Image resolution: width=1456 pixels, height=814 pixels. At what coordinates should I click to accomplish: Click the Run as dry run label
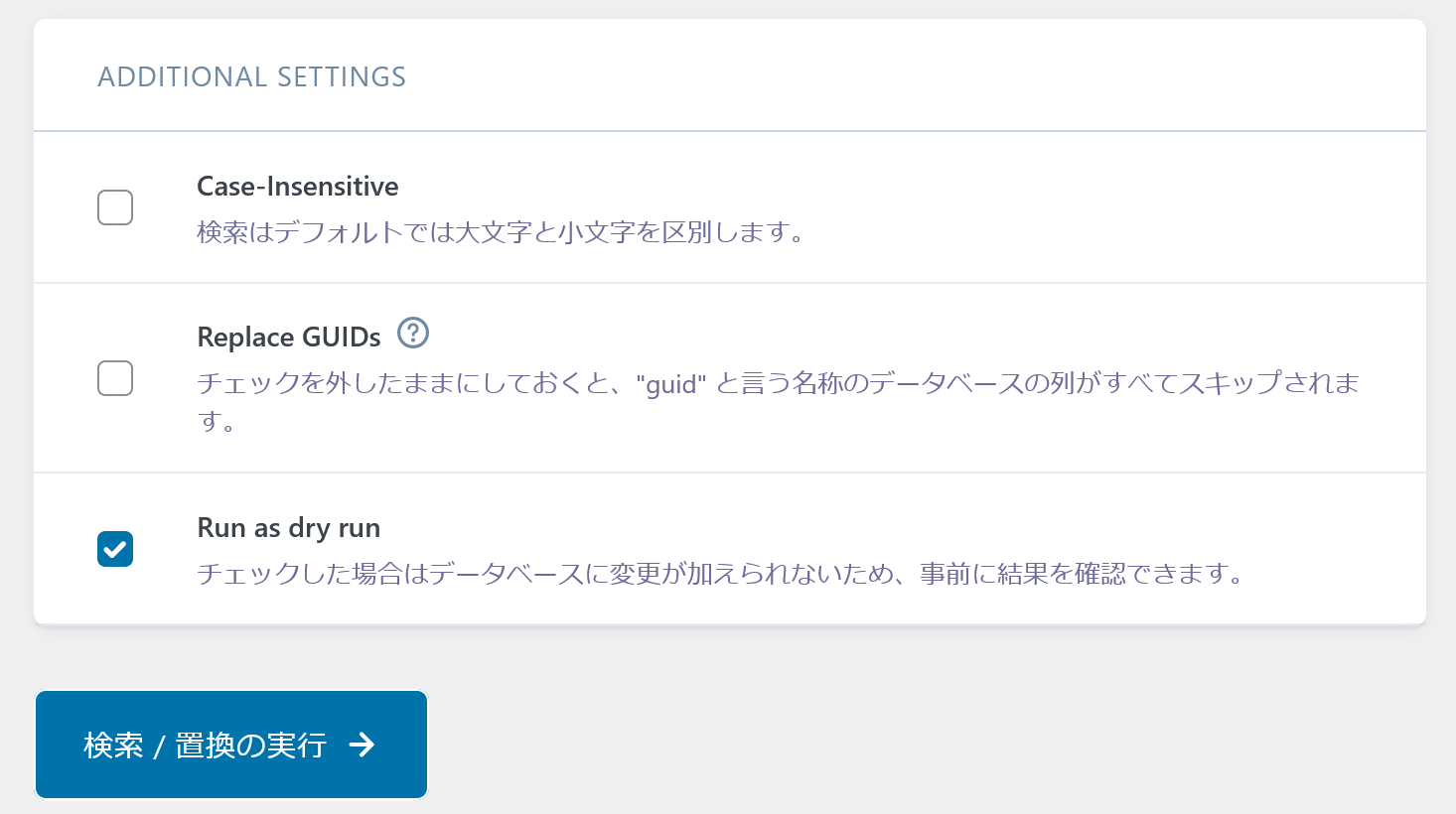[288, 528]
